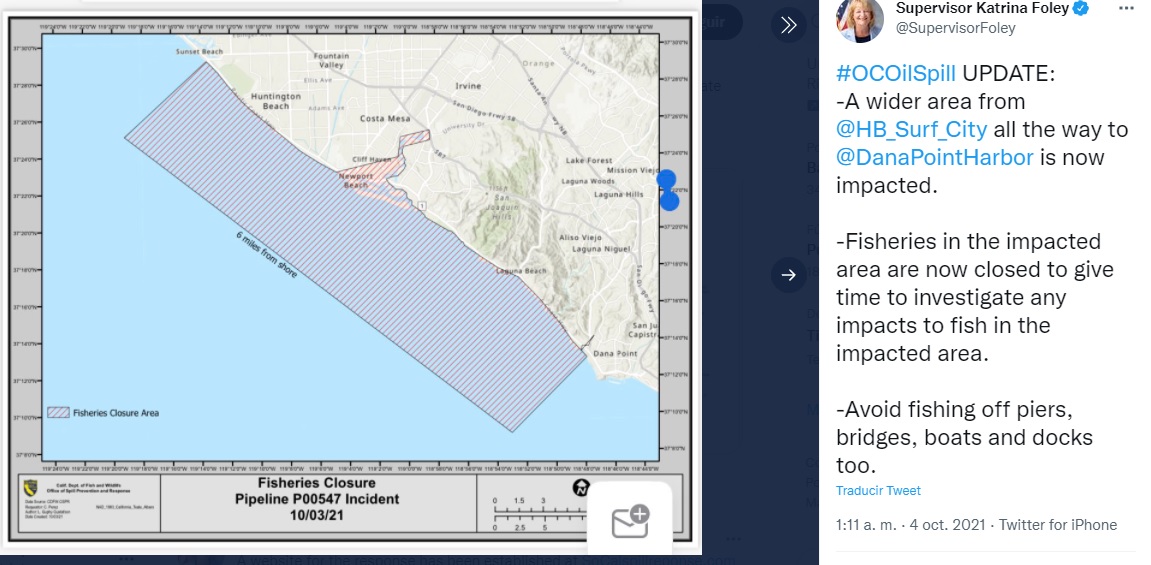Click Traducir Tweet to translate
This screenshot has width=1151, height=565.
[878, 491]
